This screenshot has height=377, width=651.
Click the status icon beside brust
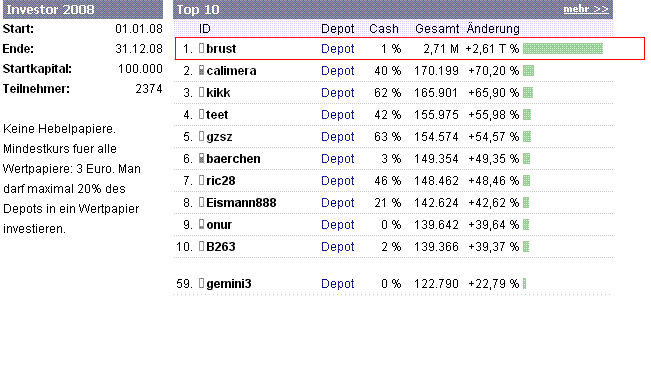[x=201, y=48]
